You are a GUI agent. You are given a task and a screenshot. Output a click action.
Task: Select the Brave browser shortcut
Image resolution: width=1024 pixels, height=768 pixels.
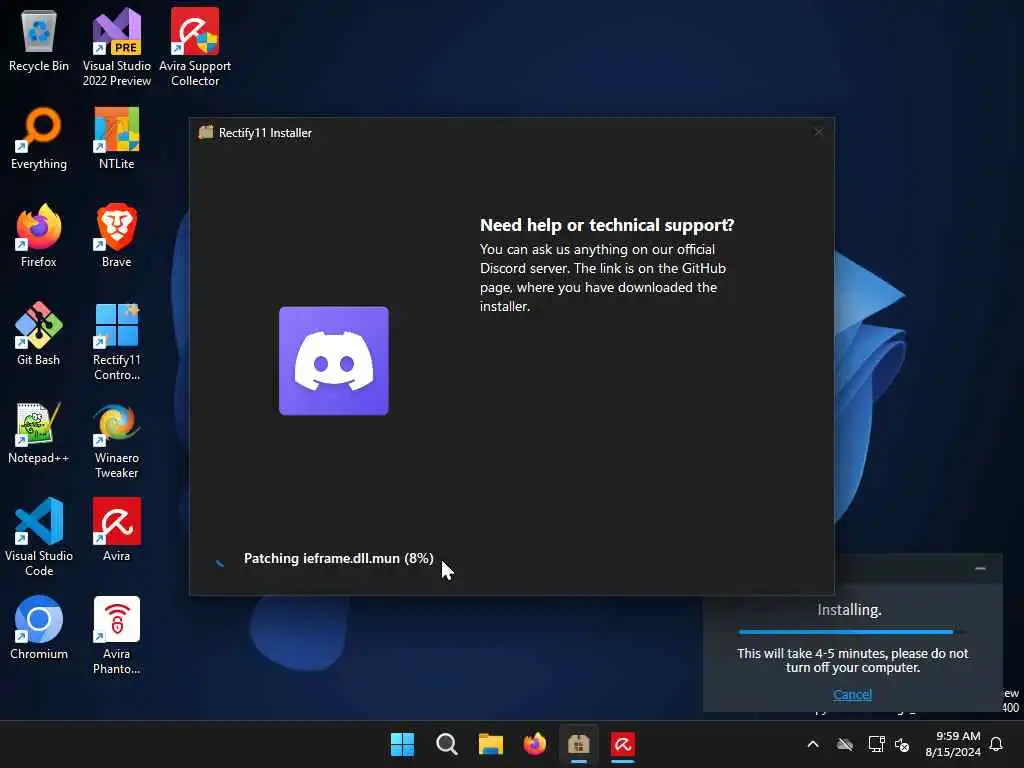tap(116, 236)
